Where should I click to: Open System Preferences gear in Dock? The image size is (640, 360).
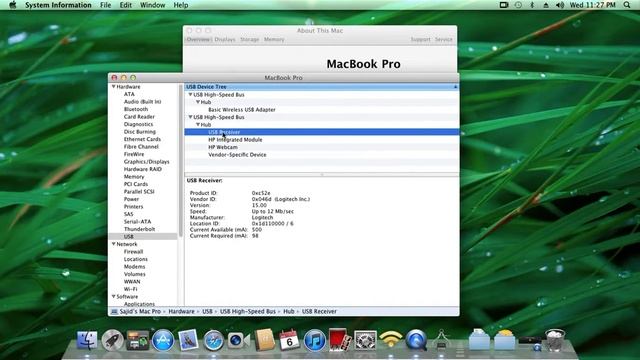pyautogui.click(x=365, y=340)
